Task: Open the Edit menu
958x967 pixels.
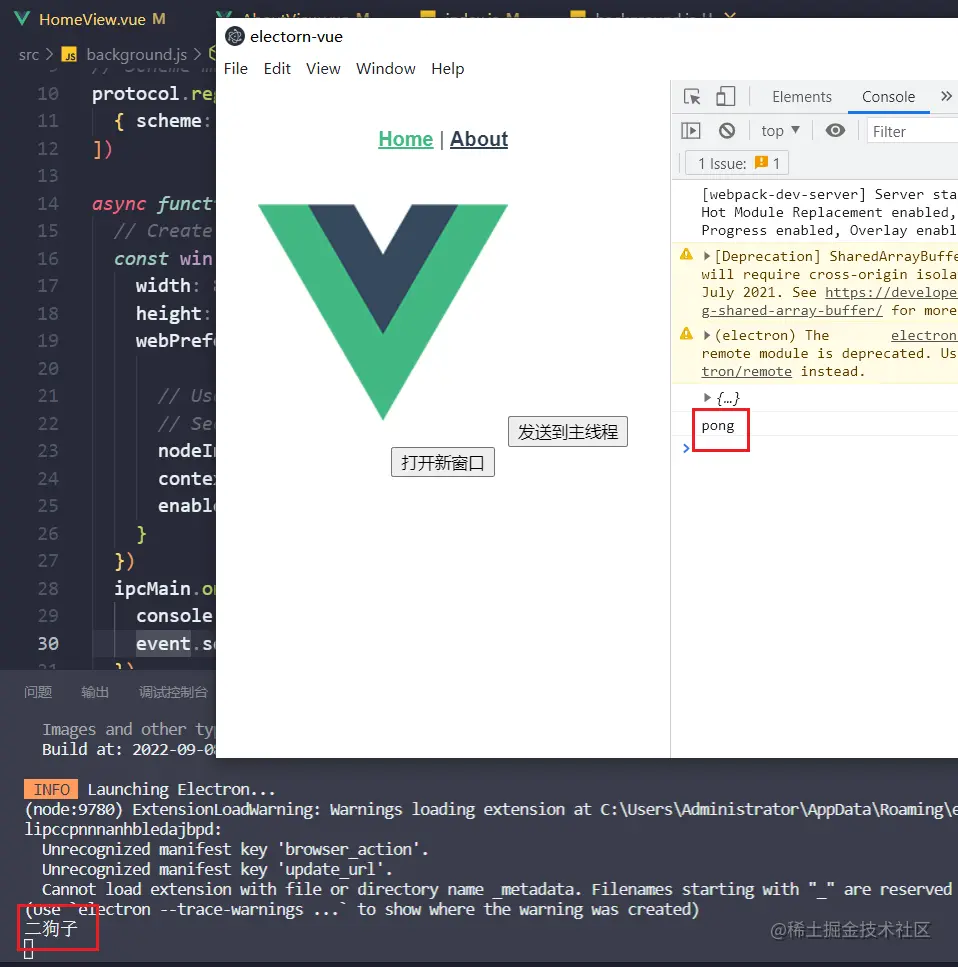Action: 277,68
